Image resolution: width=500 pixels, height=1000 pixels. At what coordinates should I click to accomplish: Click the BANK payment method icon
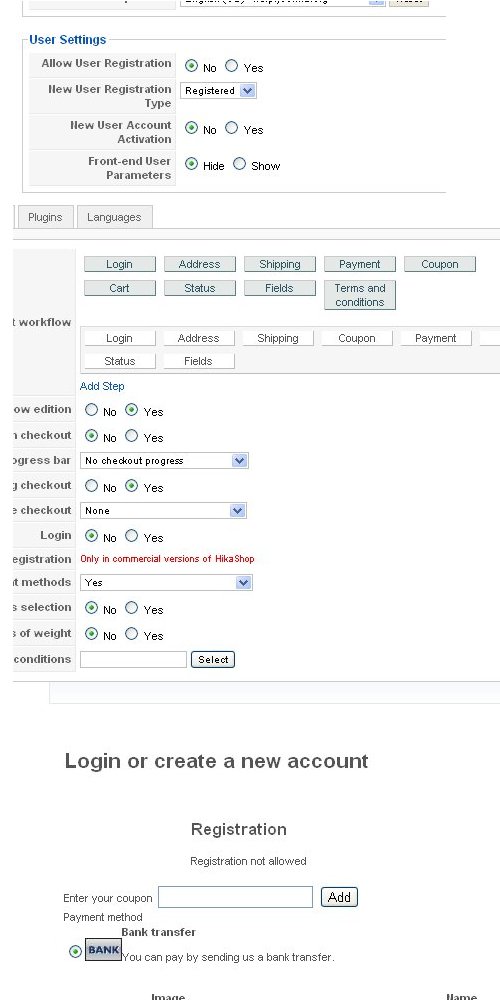tap(103, 950)
